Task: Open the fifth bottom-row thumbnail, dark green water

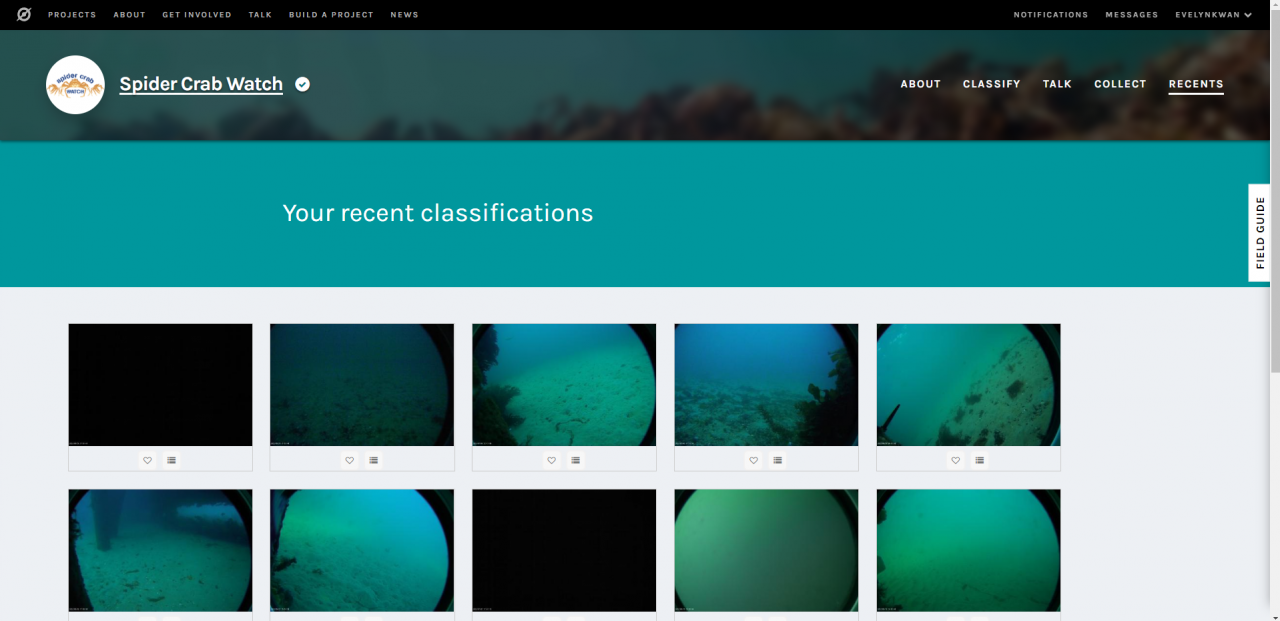Action: pyautogui.click(x=968, y=551)
